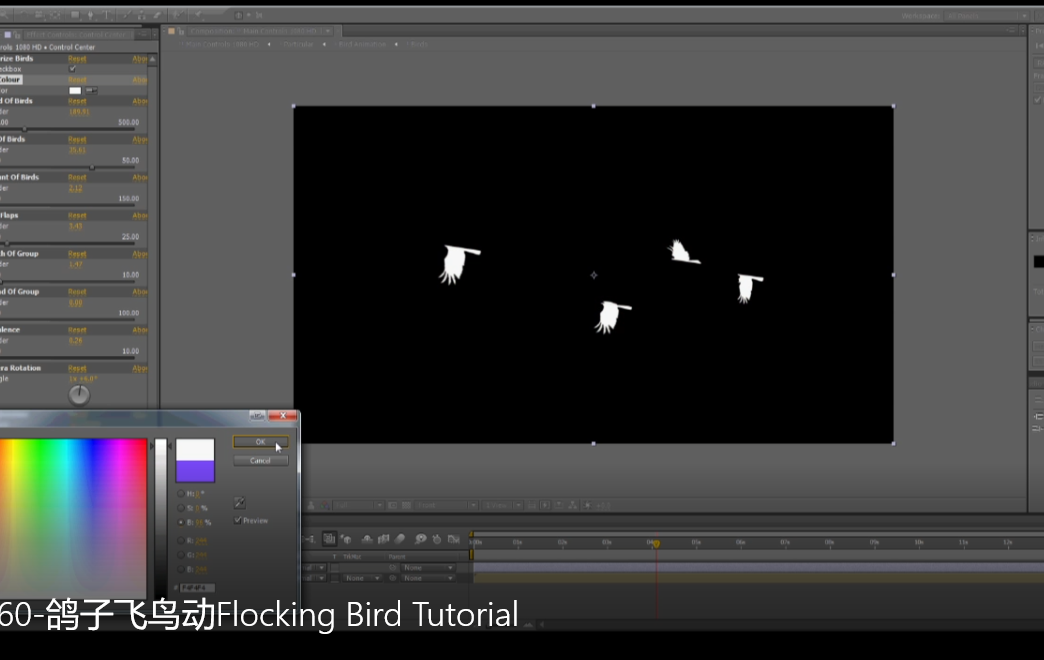
Task: Click the Motion Blur timeline switch icon
Action: pyautogui.click(x=402, y=539)
